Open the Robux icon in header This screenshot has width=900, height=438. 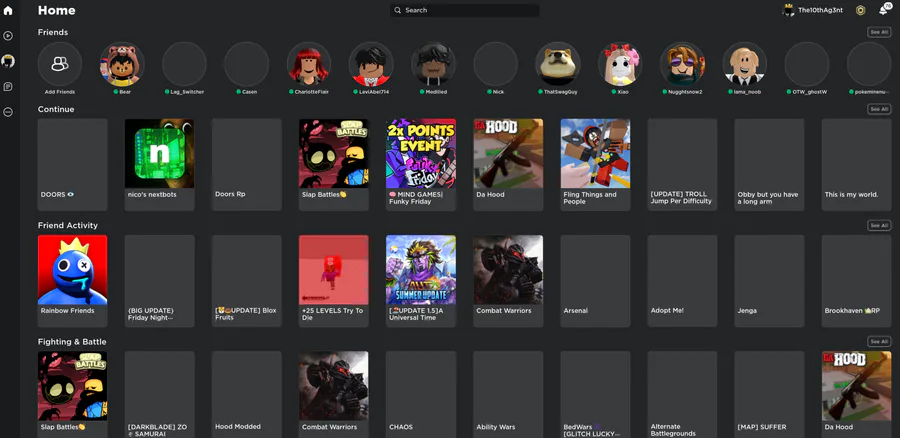point(860,10)
